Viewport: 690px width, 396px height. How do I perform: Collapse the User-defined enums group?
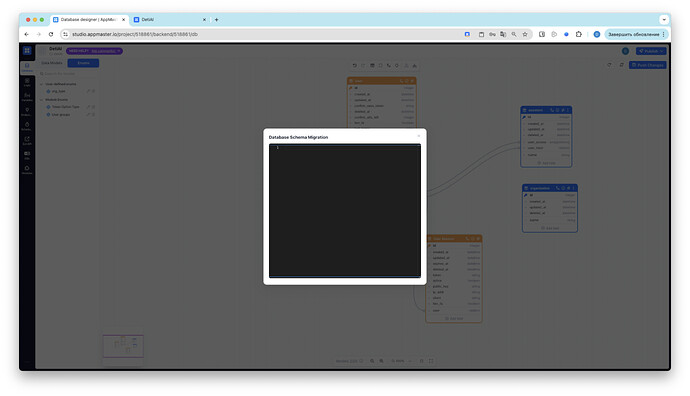pos(42,84)
